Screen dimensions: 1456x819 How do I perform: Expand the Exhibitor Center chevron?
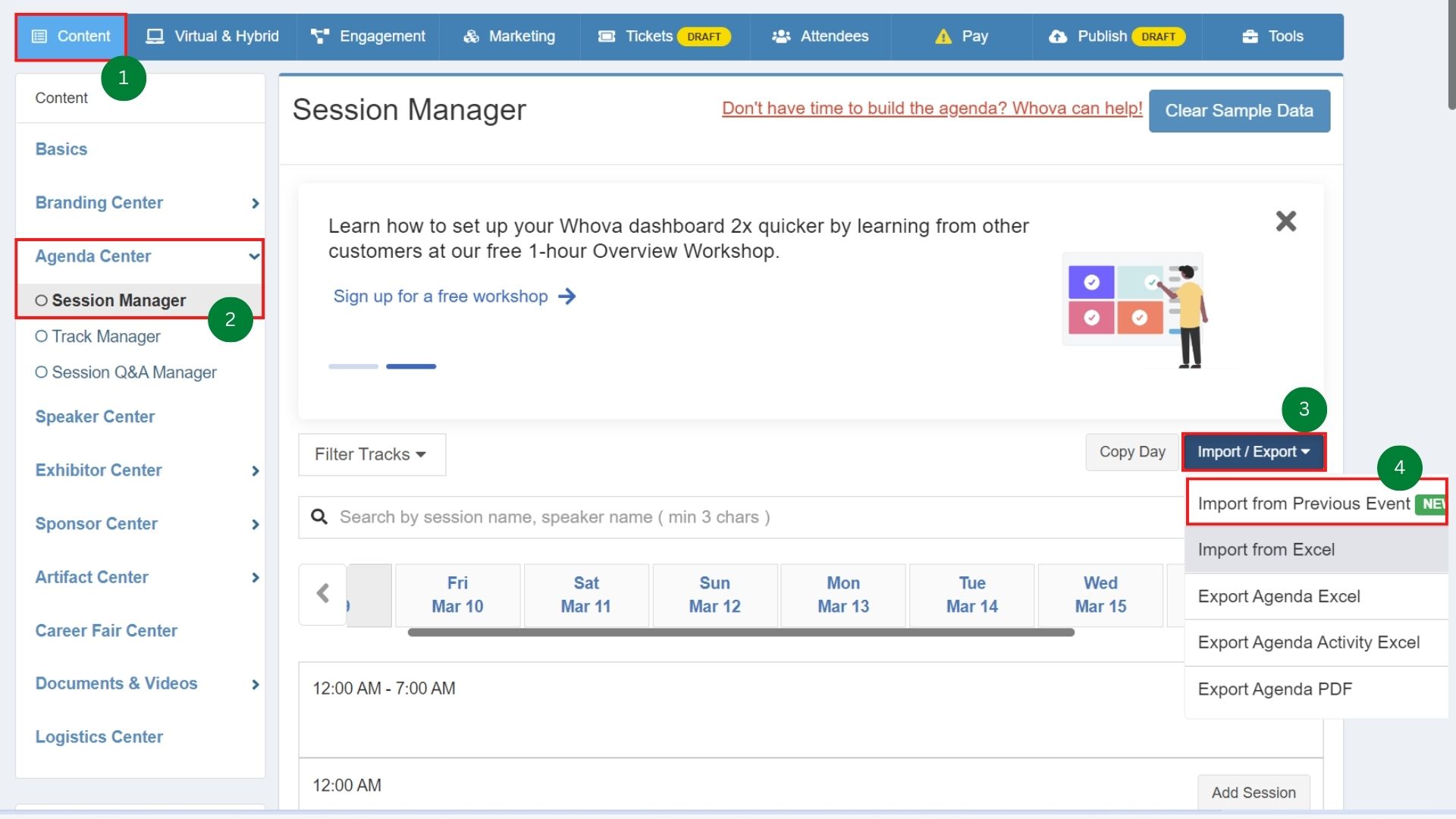256,471
